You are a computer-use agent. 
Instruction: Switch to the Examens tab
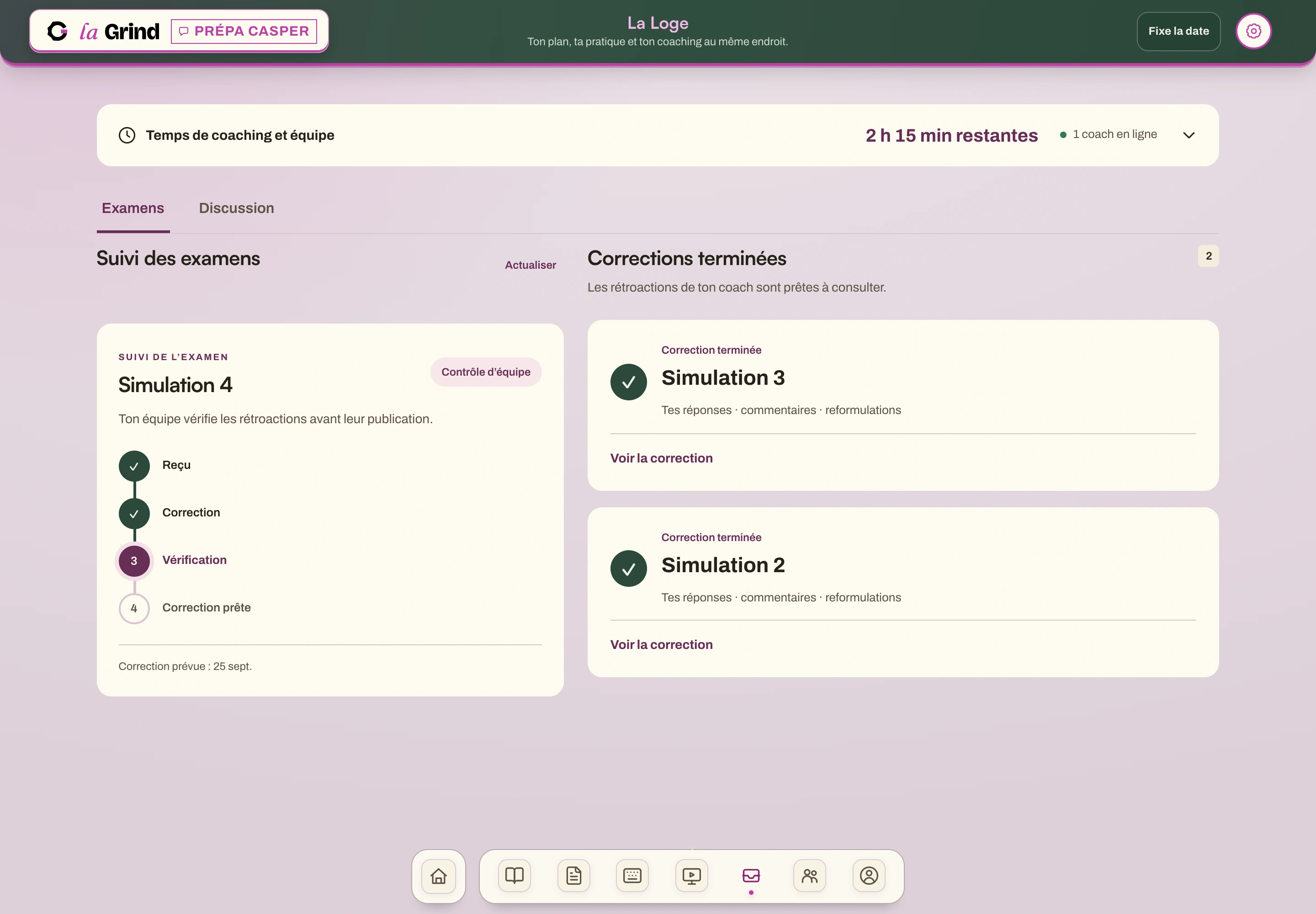tap(133, 208)
